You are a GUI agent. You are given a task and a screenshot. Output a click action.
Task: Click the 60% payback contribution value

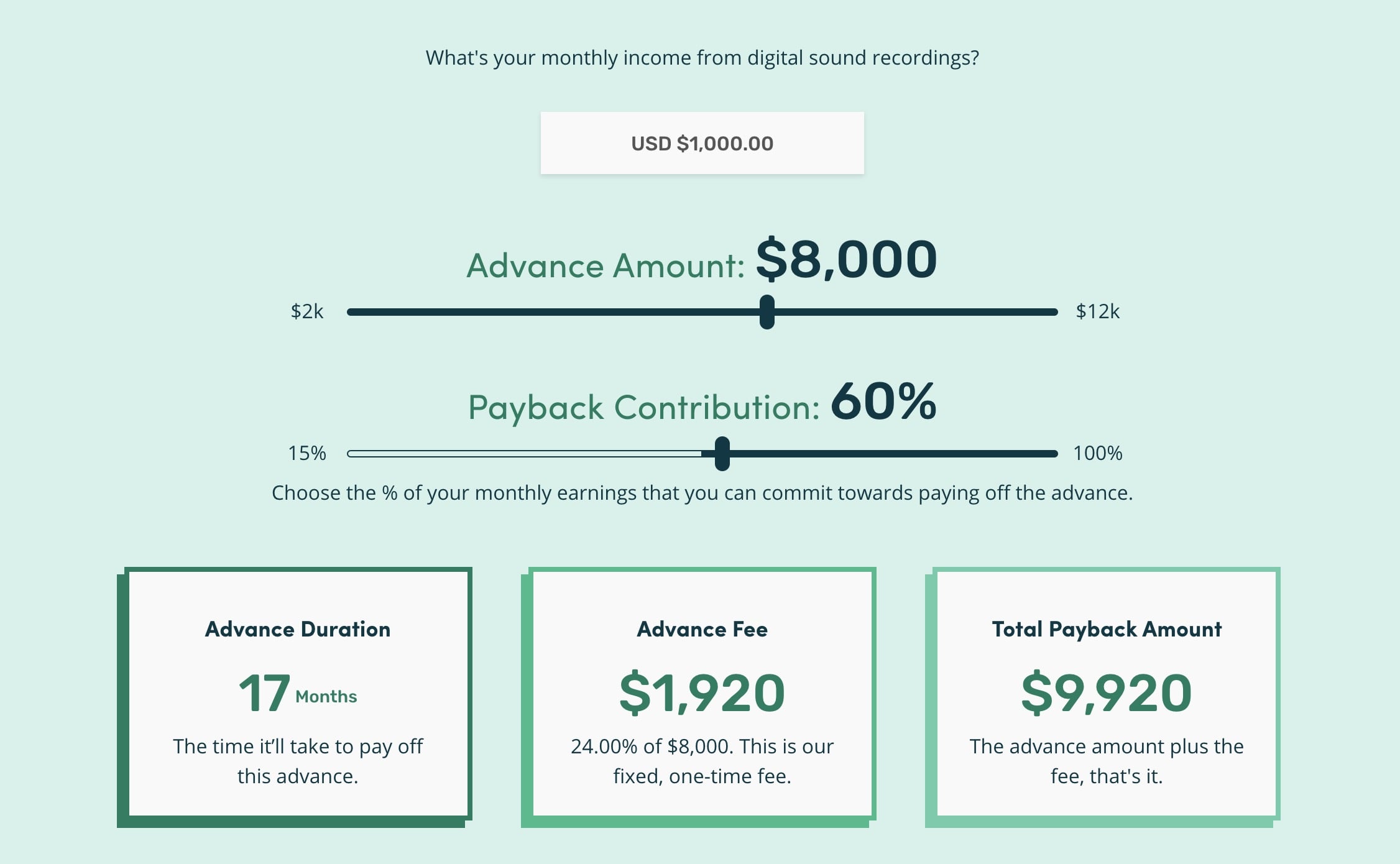coord(883,402)
